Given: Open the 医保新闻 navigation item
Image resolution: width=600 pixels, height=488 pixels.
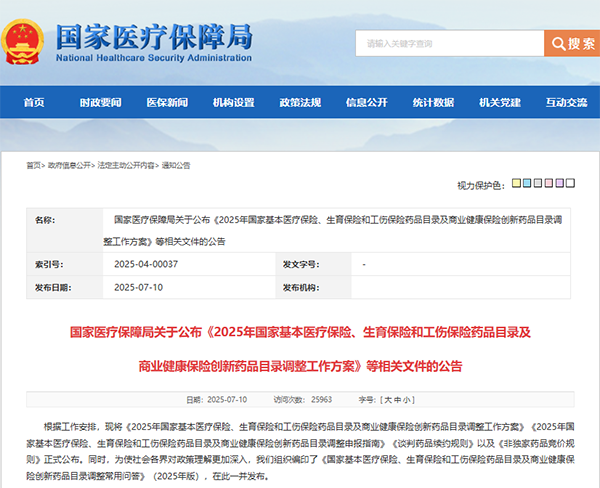Looking at the screenshot, I should 167,102.
